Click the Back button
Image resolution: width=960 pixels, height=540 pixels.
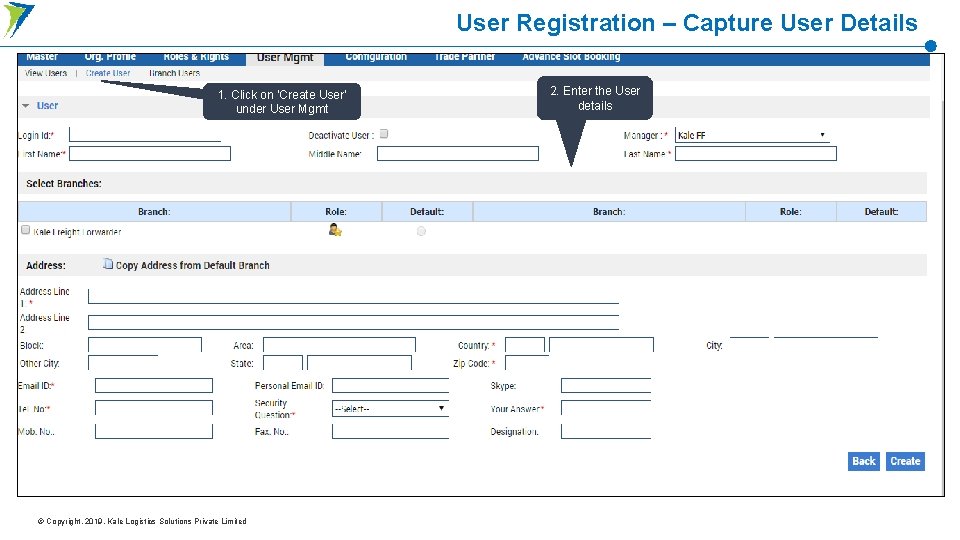point(864,461)
